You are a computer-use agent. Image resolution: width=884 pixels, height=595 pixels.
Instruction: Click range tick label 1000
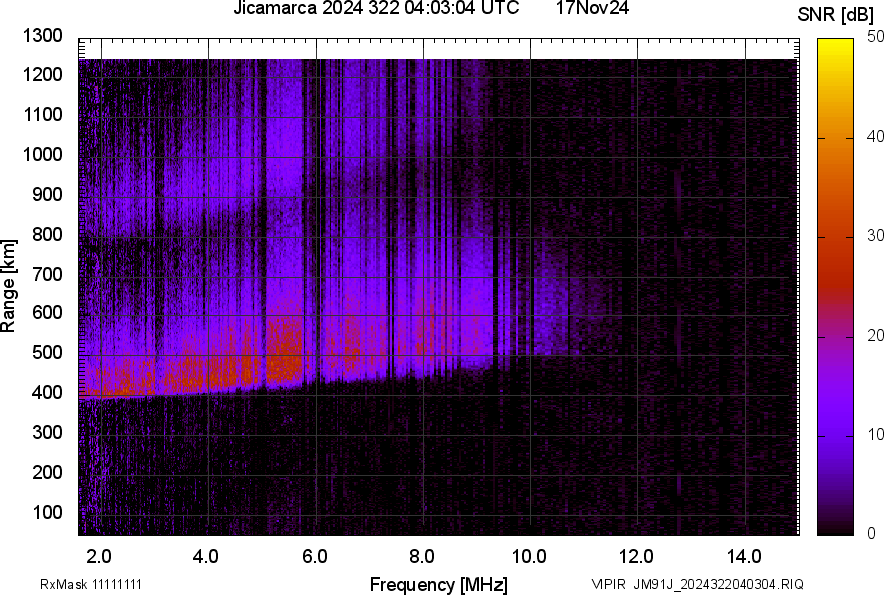click(42, 154)
